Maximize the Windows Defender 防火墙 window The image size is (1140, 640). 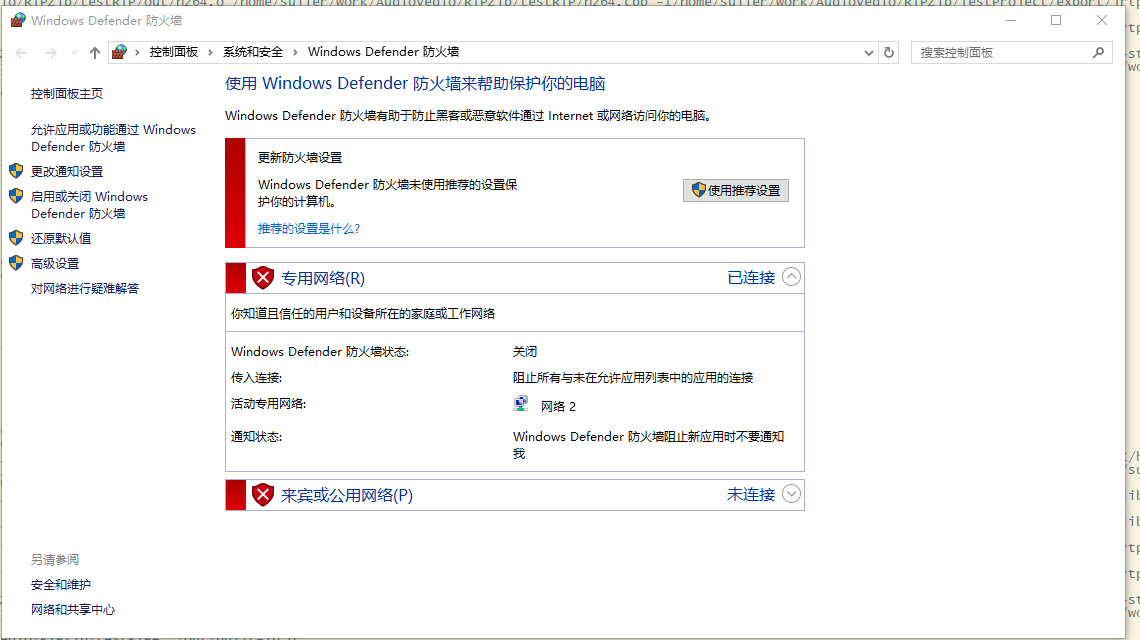click(x=1056, y=20)
